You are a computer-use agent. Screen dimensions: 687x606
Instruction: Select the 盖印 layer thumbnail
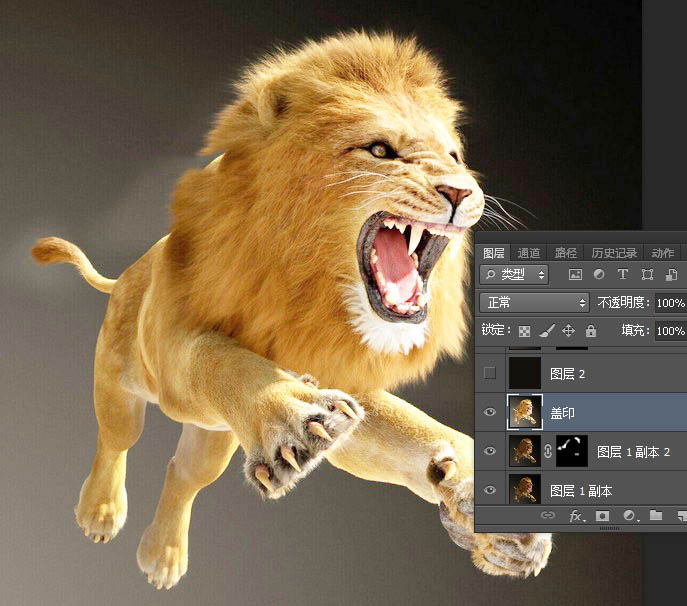point(525,412)
